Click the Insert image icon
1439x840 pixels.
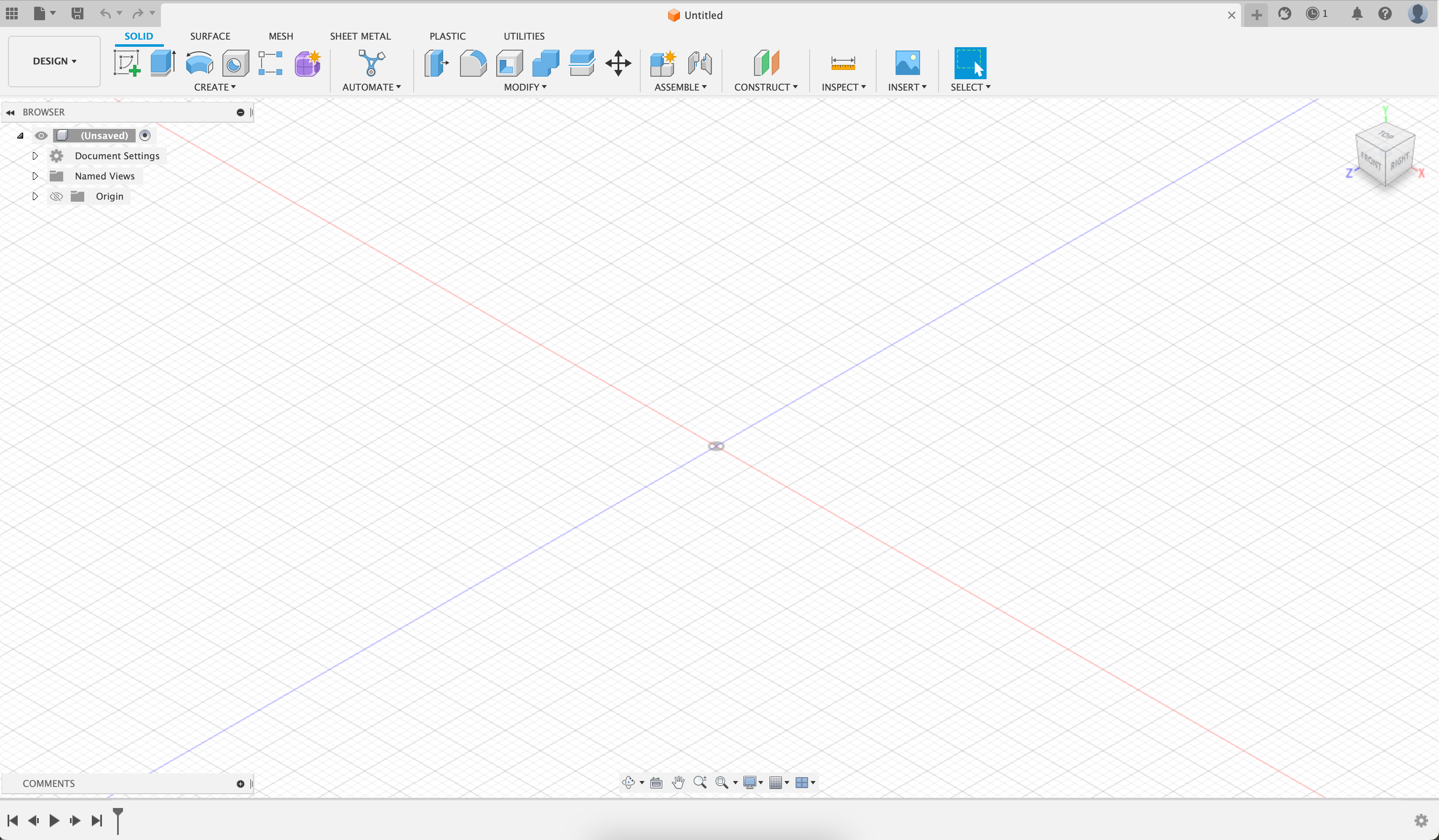pyautogui.click(x=907, y=63)
